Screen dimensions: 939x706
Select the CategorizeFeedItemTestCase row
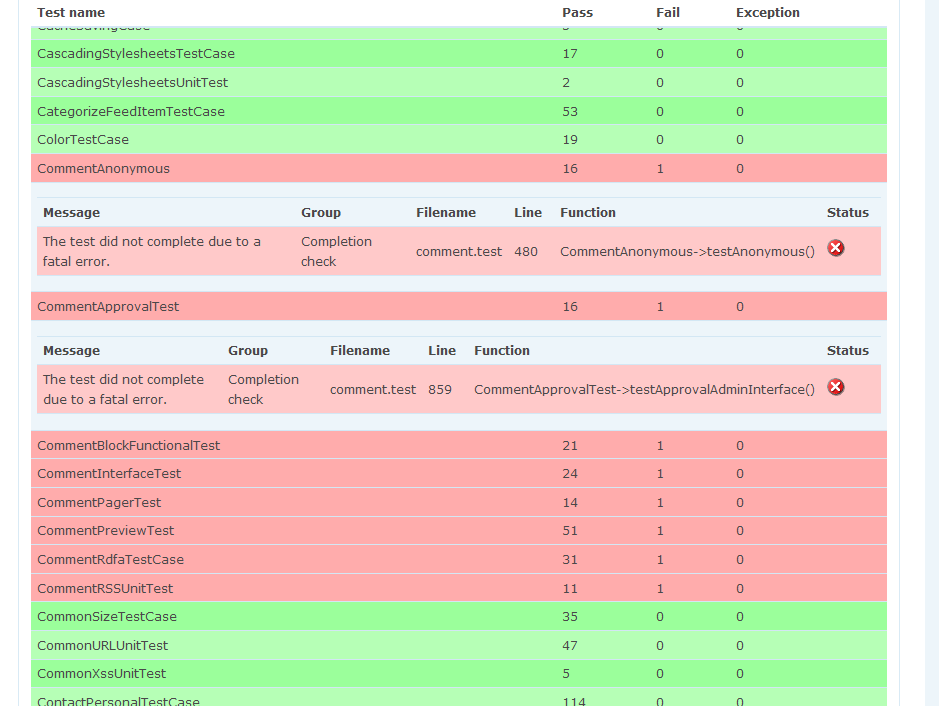459,111
